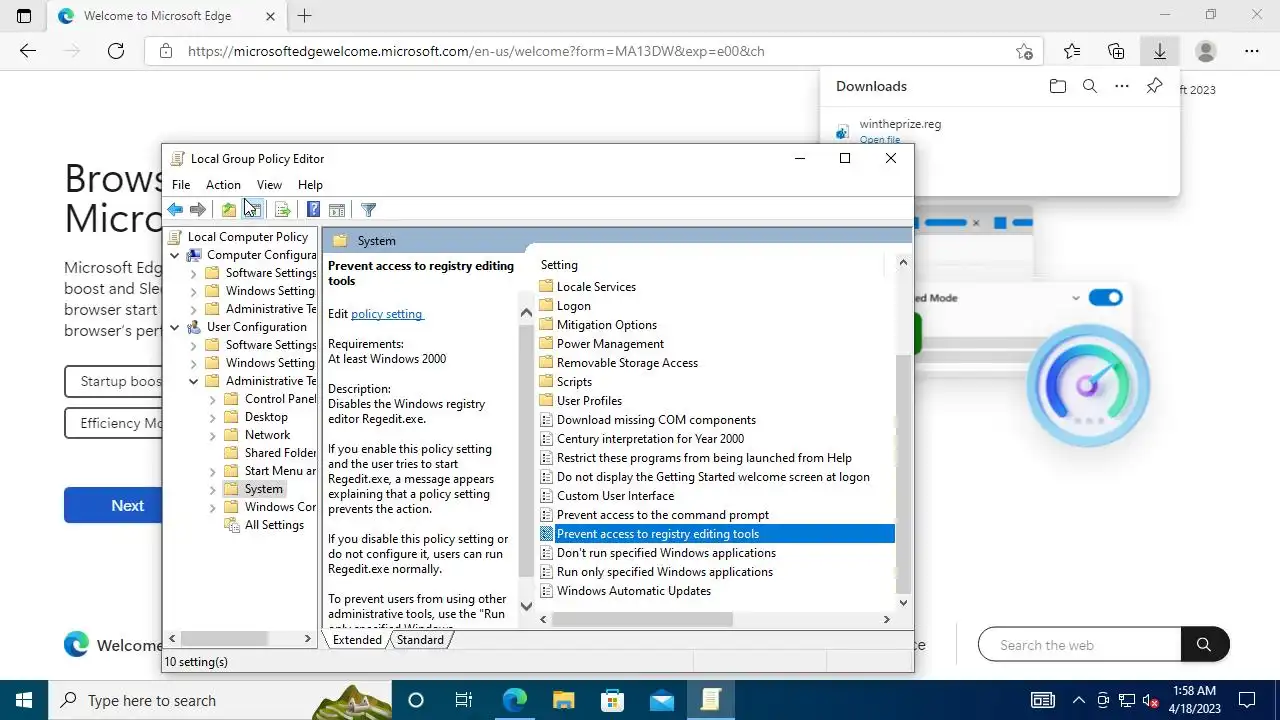Expand the Control Panel tree node
Screen dimensions: 1280x720
click(x=213, y=399)
